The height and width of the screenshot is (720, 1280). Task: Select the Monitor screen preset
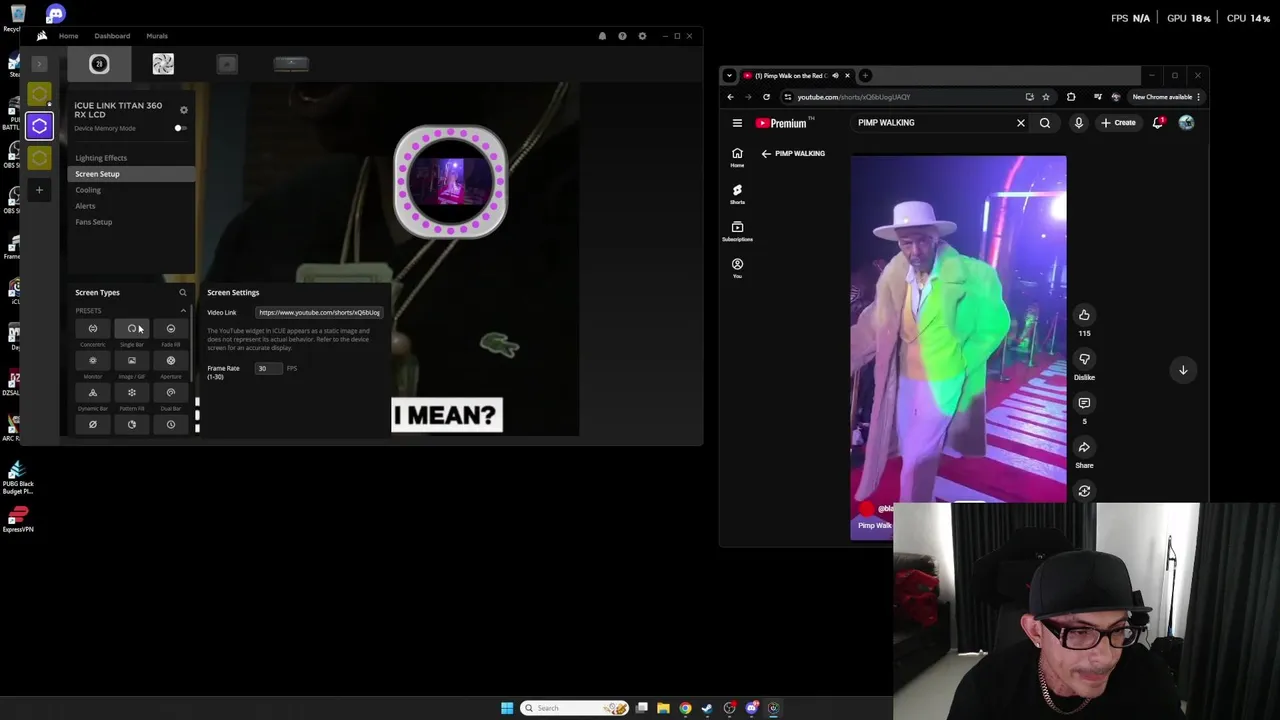click(92, 361)
